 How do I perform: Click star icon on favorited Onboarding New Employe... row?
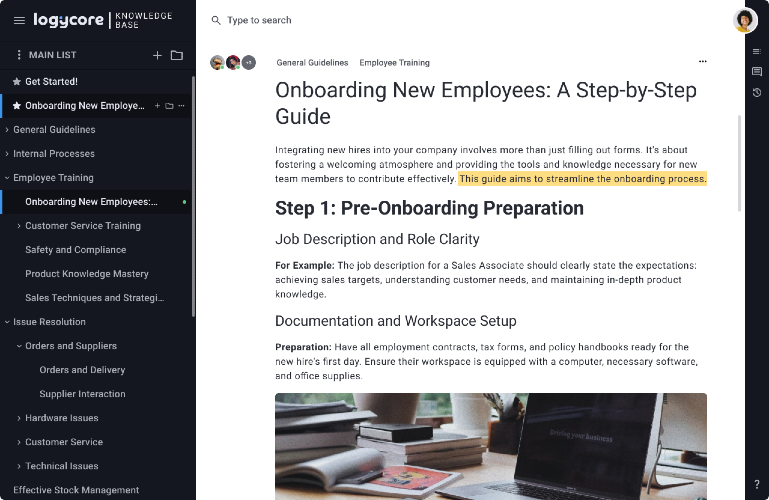(x=17, y=106)
